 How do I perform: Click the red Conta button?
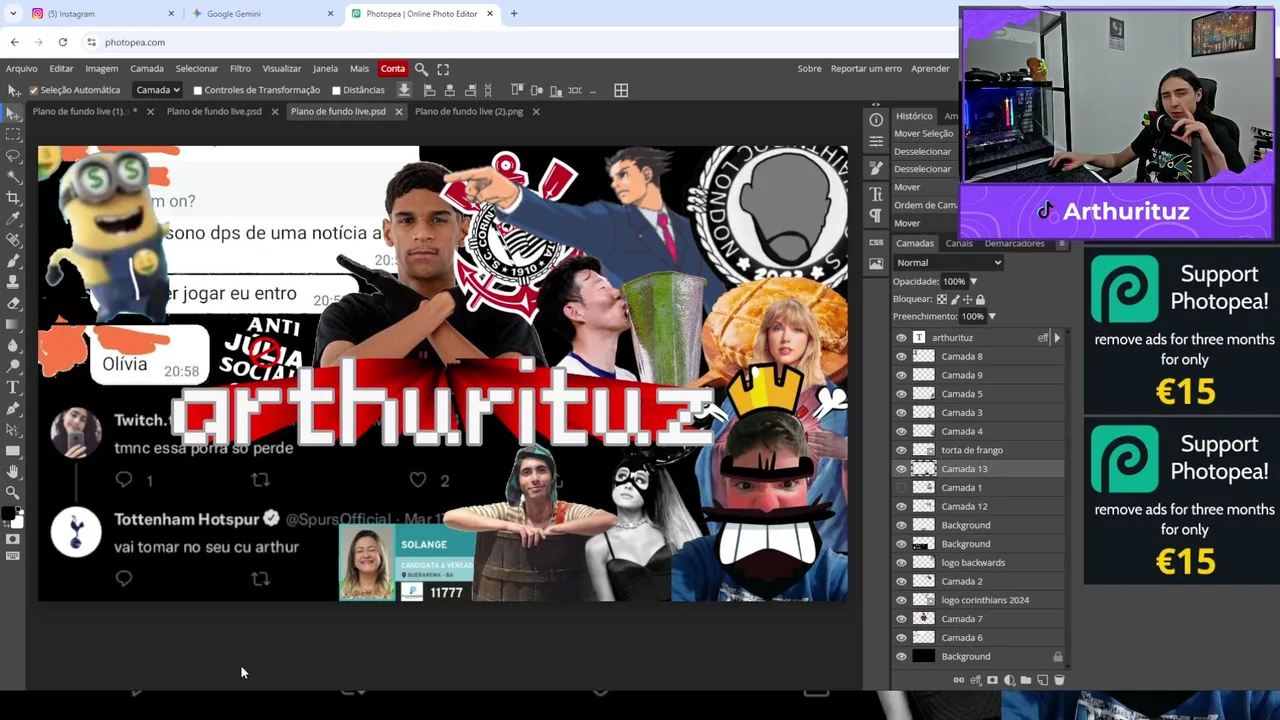pyautogui.click(x=393, y=69)
